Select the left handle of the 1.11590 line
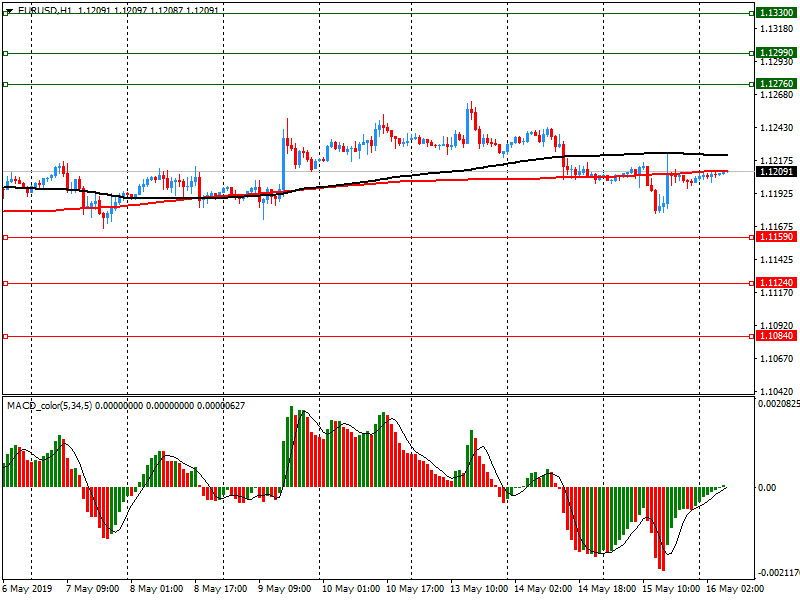The height and width of the screenshot is (600, 800). click(5, 237)
